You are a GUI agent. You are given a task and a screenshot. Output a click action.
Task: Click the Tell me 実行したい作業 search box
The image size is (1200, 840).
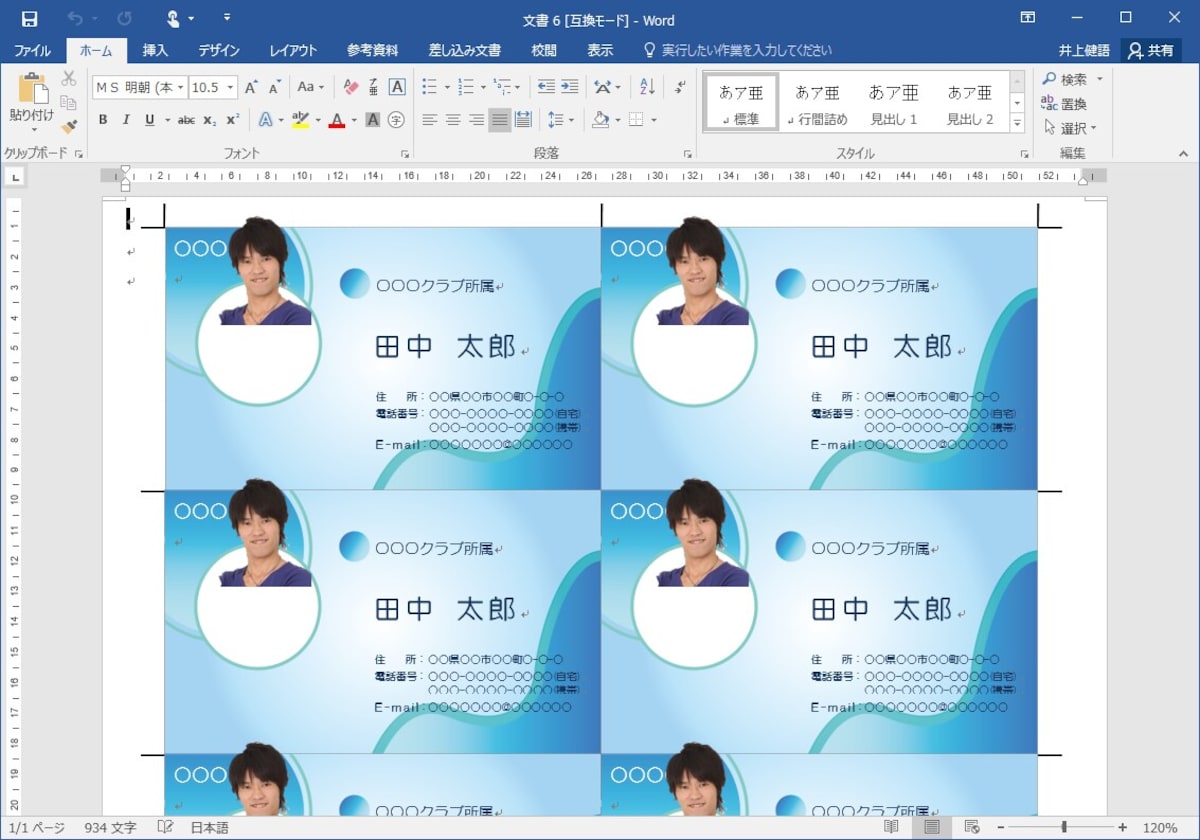[x=738, y=50]
